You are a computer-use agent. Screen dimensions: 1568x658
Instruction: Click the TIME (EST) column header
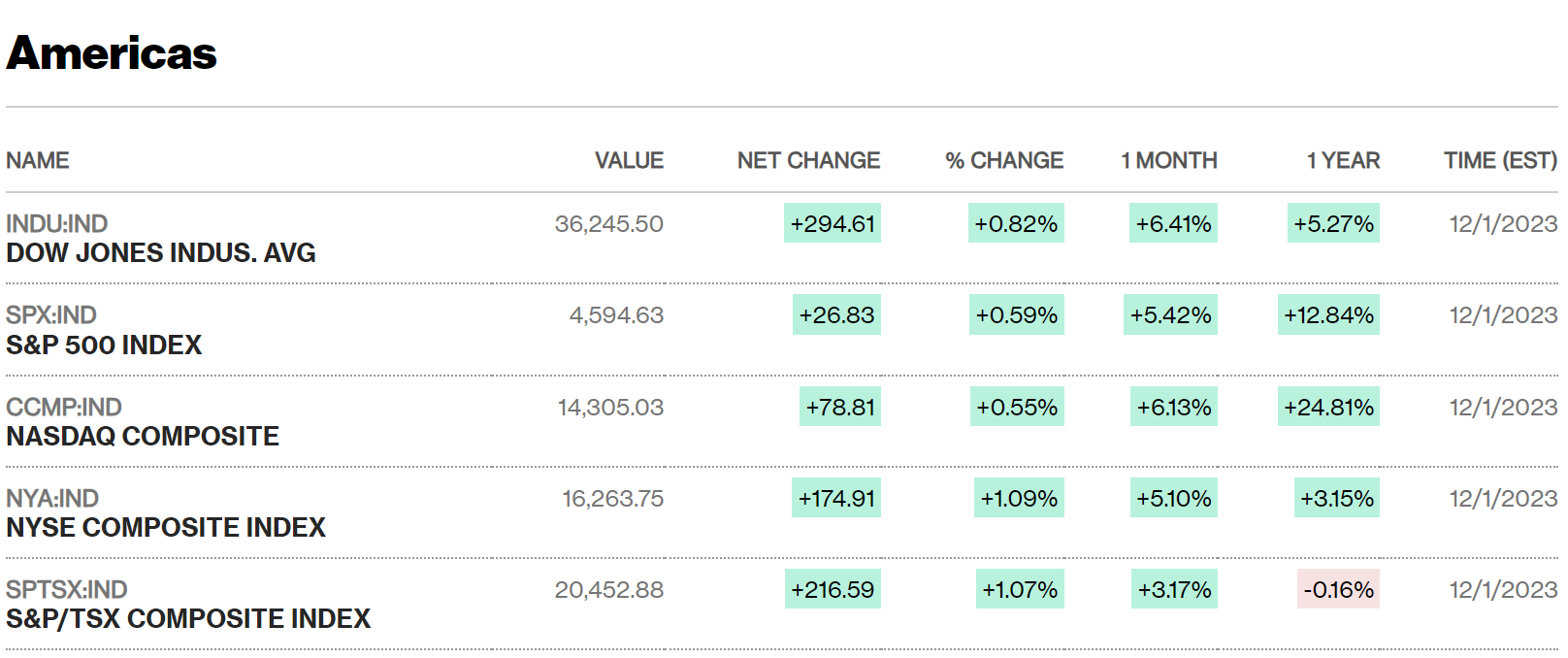[x=1500, y=161]
